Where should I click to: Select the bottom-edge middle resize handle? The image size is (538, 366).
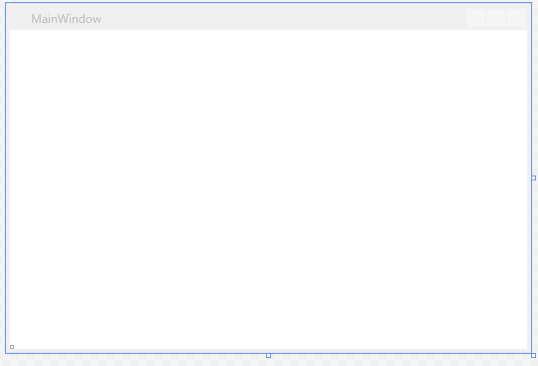pos(268,355)
